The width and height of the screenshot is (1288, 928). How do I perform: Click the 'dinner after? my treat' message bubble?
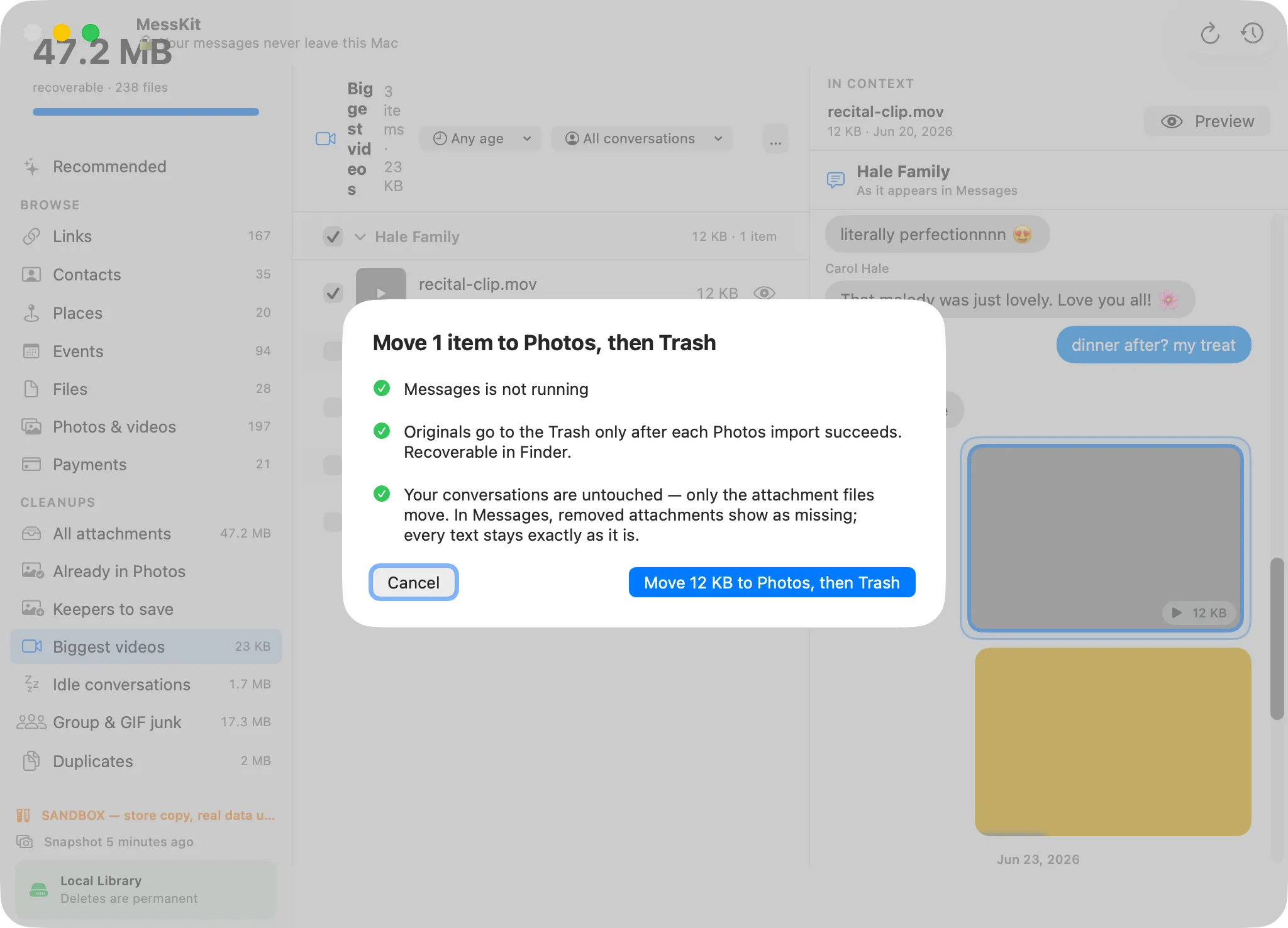pyautogui.click(x=1153, y=345)
